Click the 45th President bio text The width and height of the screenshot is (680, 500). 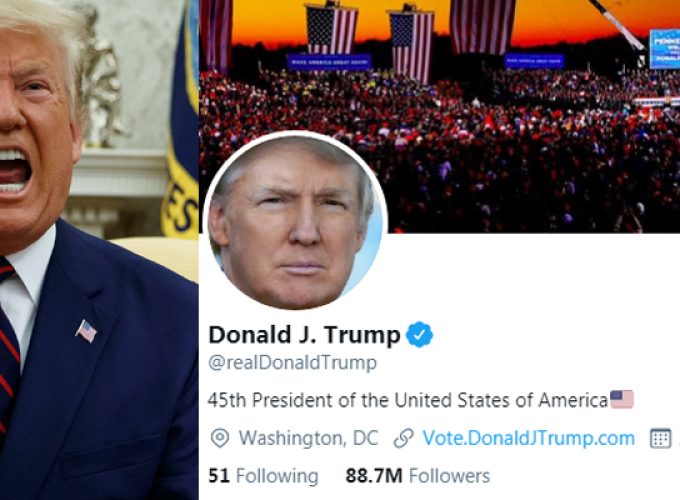[408, 400]
